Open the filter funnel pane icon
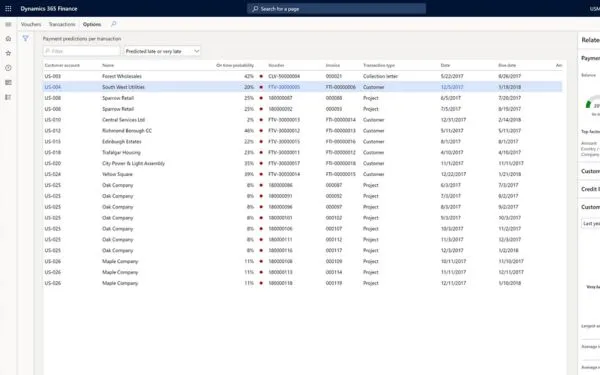 click(x=25, y=38)
